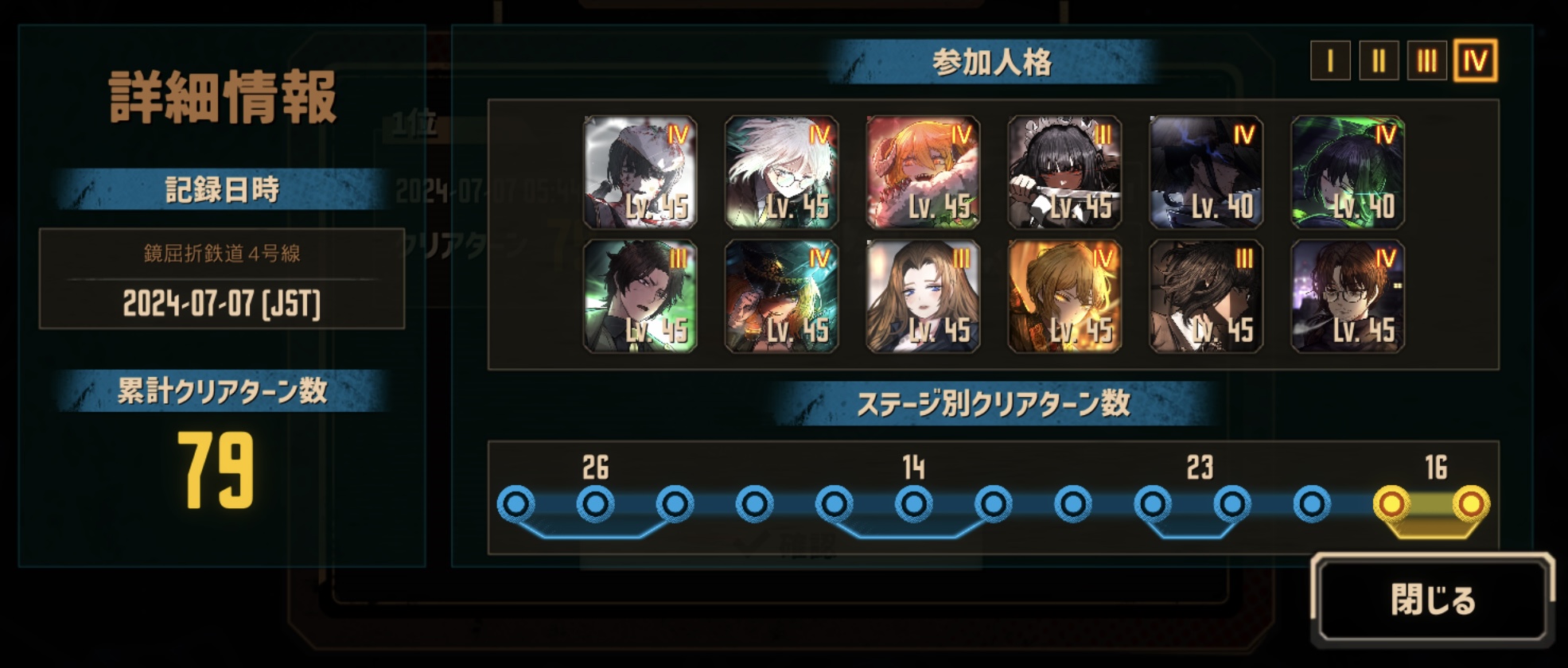Open the dark-haired man tier III identity, bottom-left

pyautogui.click(x=640, y=297)
